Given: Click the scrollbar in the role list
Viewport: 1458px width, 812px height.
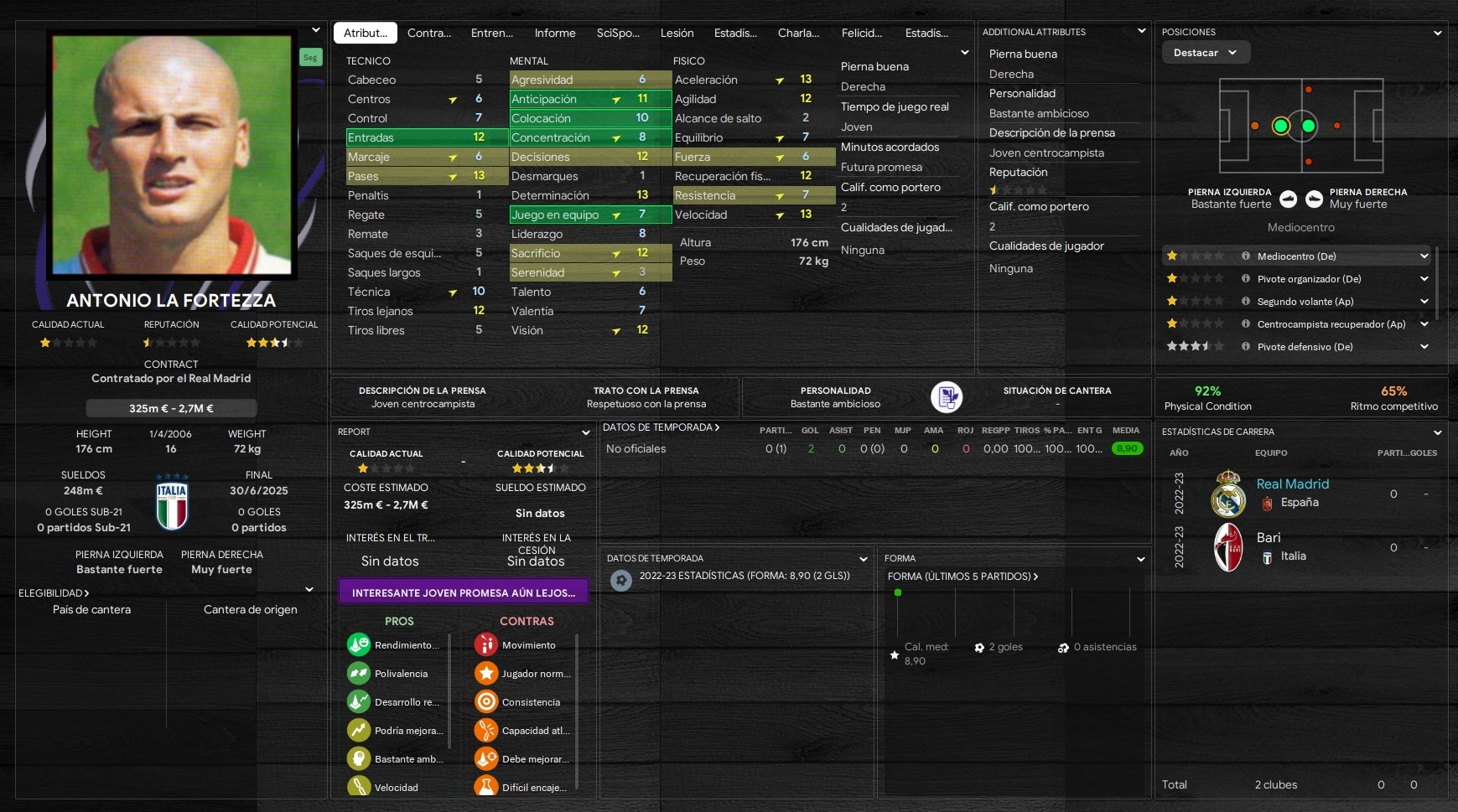Looking at the screenshot, I should tap(1438, 282).
